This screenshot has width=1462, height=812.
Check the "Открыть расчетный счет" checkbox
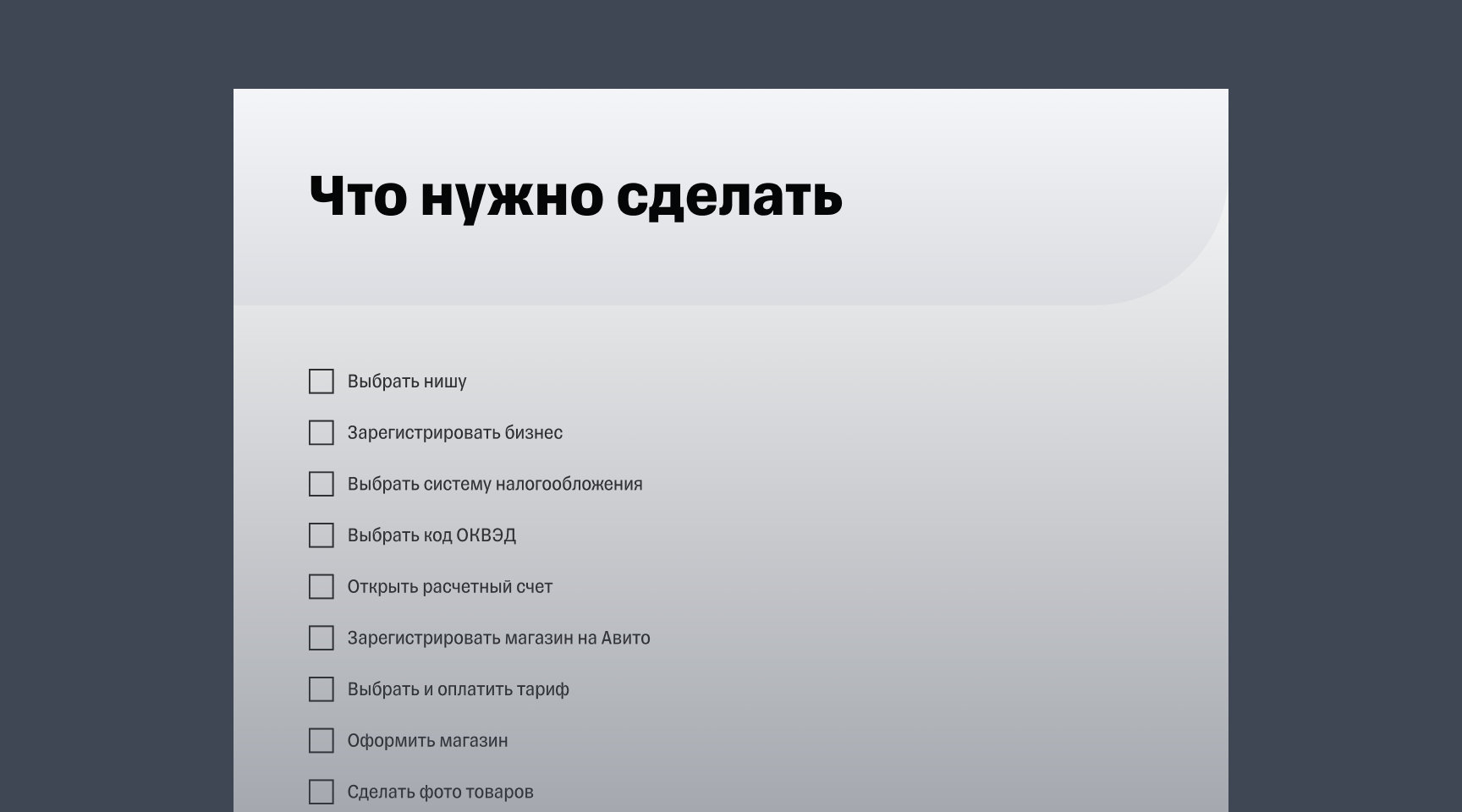tap(322, 586)
